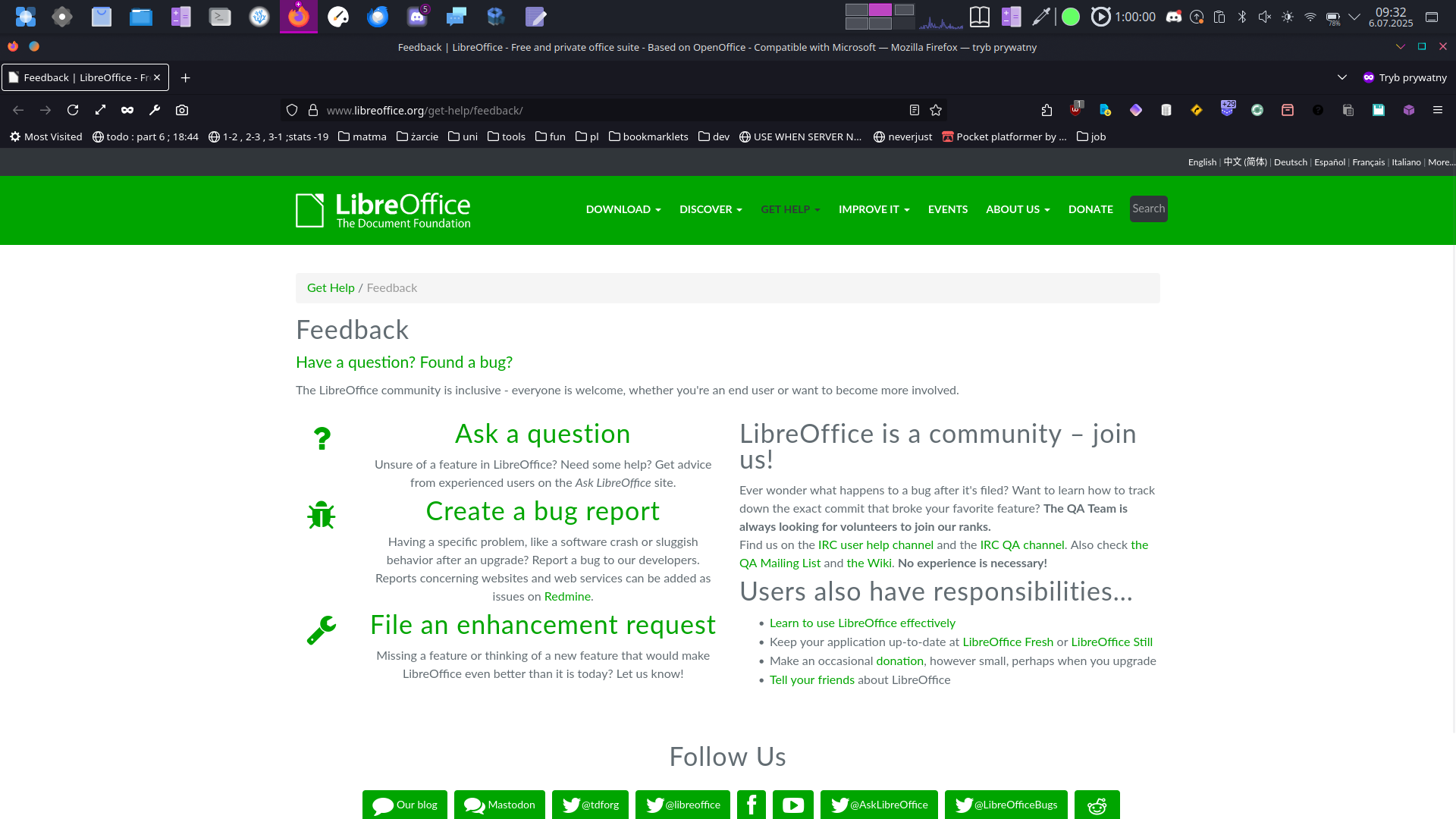Click inside the Search box

pyautogui.click(x=1147, y=209)
